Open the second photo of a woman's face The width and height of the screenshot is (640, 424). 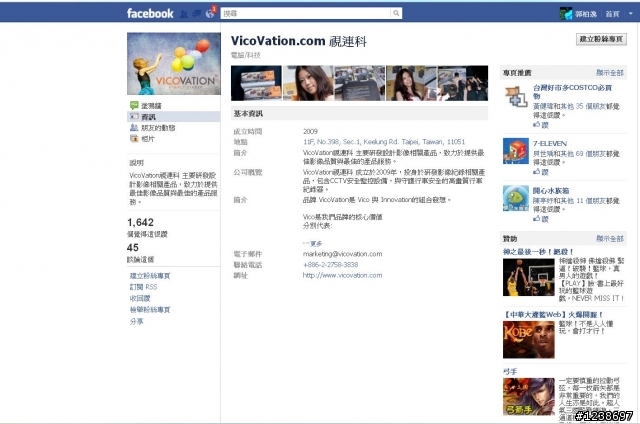tap(308, 83)
